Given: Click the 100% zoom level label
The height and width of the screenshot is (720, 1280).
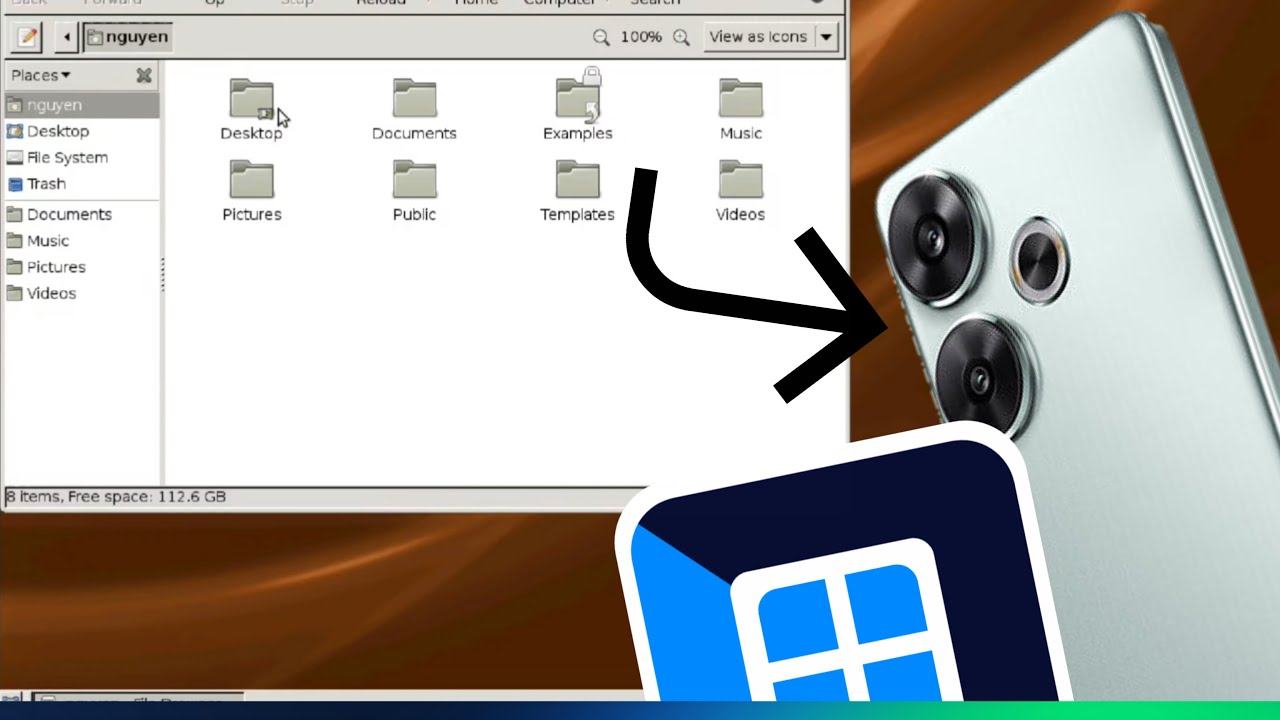Looking at the screenshot, I should [x=641, y=37].
